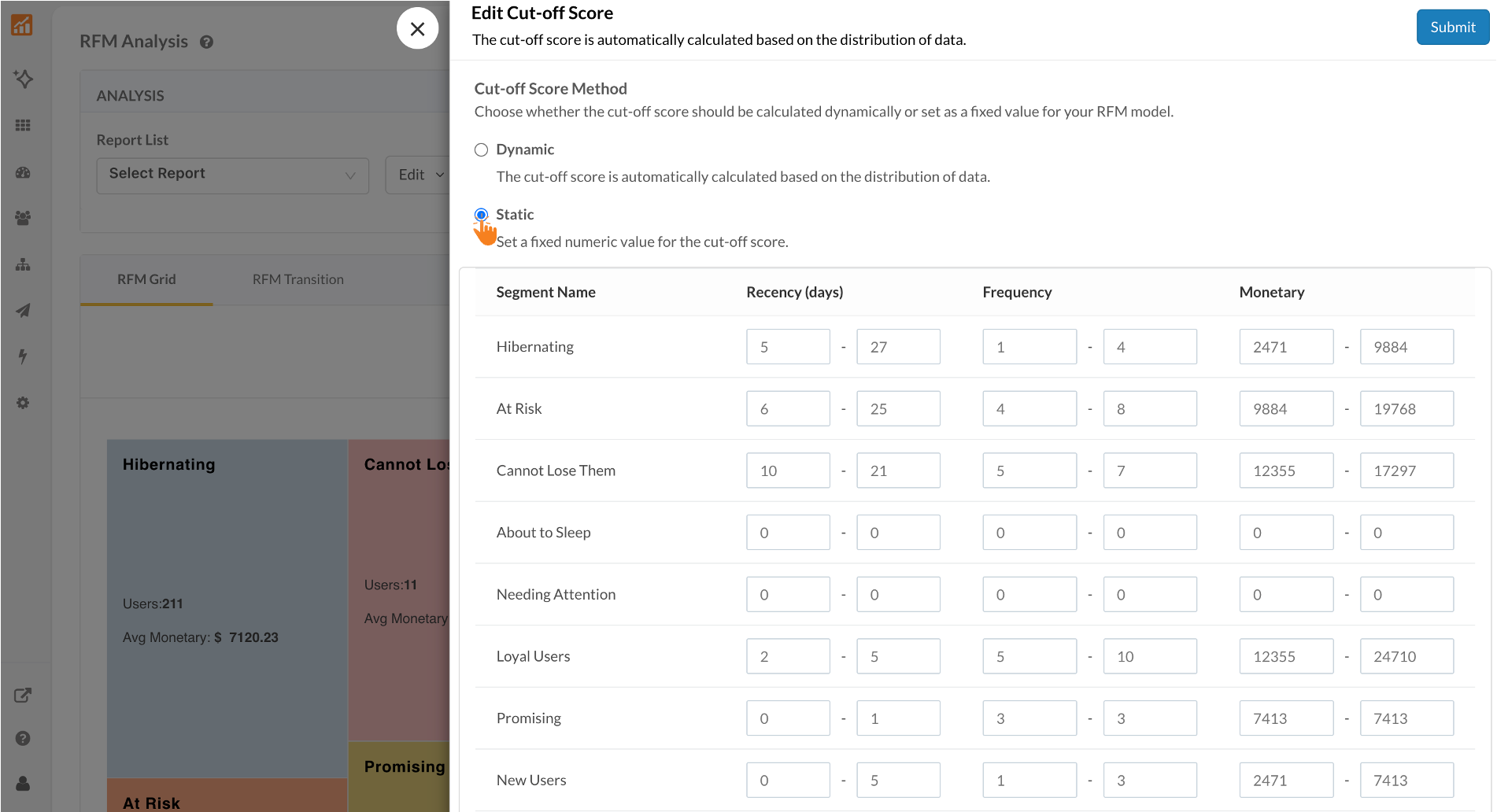Open the audience users icon in sidebar
The height and width of the screenshot is (812, 1497).
click(24, 219)
